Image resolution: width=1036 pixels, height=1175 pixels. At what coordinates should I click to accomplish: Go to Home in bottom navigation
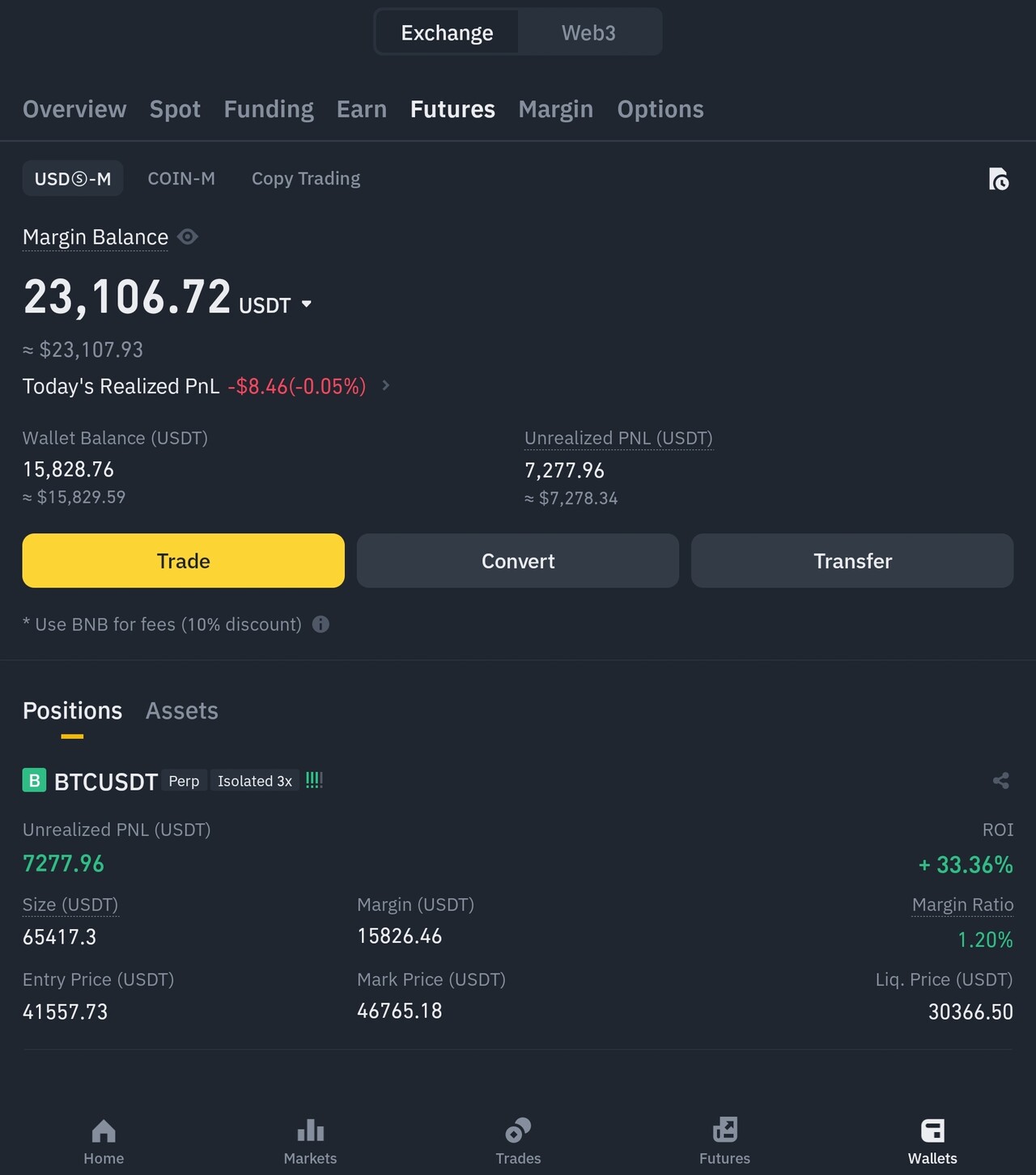[104, 1141]
